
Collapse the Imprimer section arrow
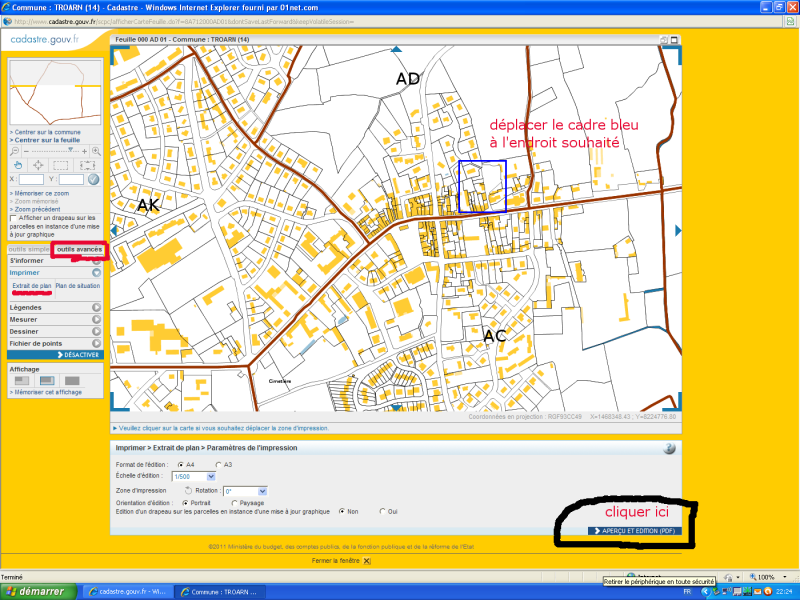96,273
